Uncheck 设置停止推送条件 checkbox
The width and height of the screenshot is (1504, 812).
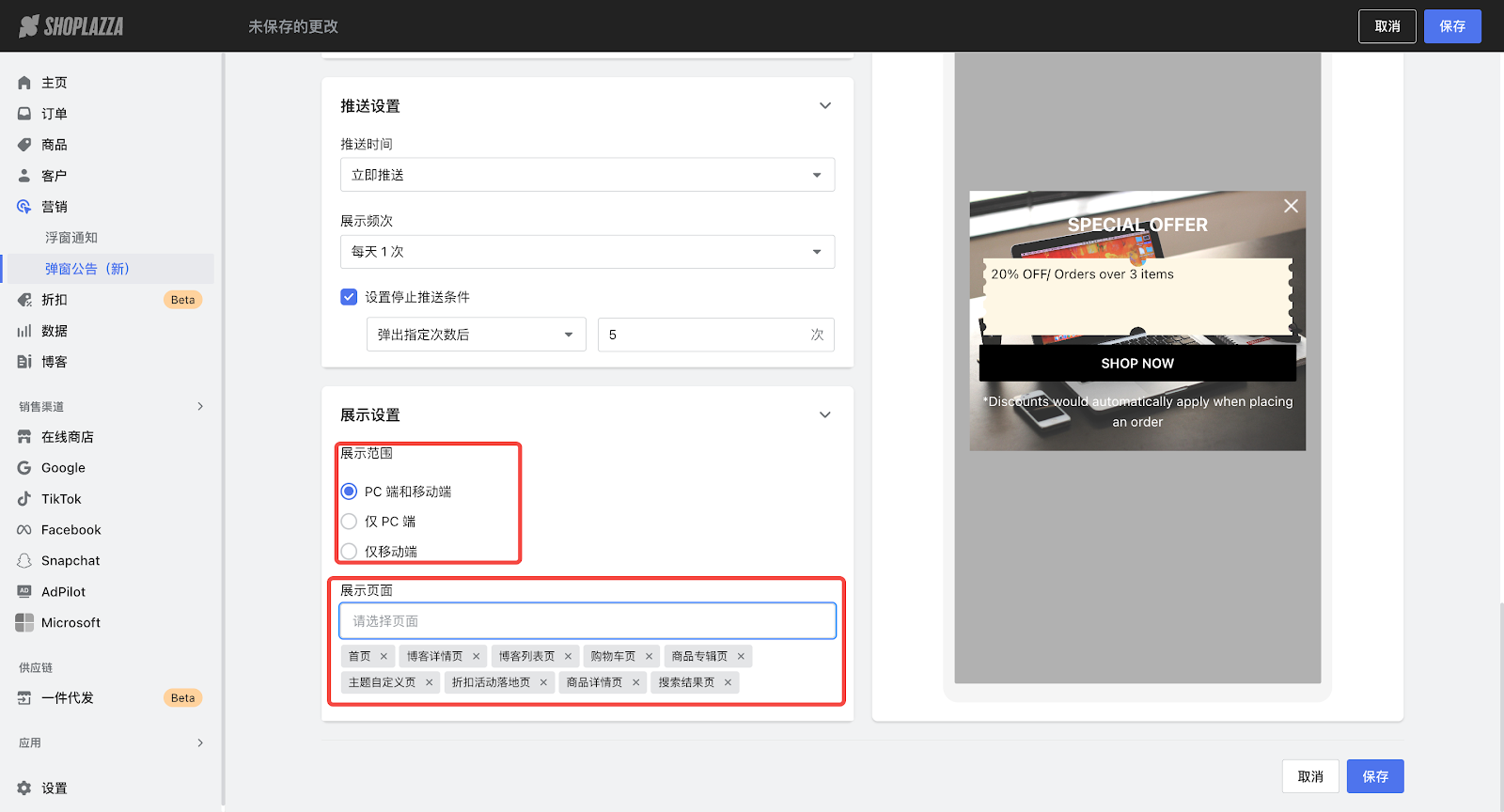click(x=349, y=297)
